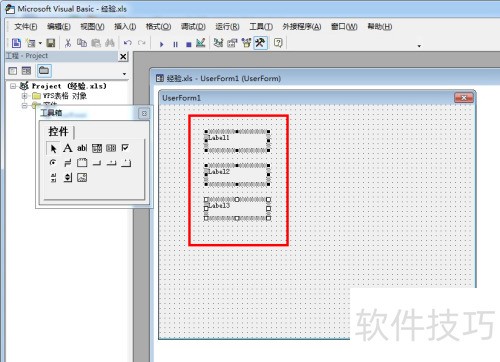Select the Label (A) control tool
This screenshot has height=362, width=500.
pyautogui.click(x=68, y=148)
